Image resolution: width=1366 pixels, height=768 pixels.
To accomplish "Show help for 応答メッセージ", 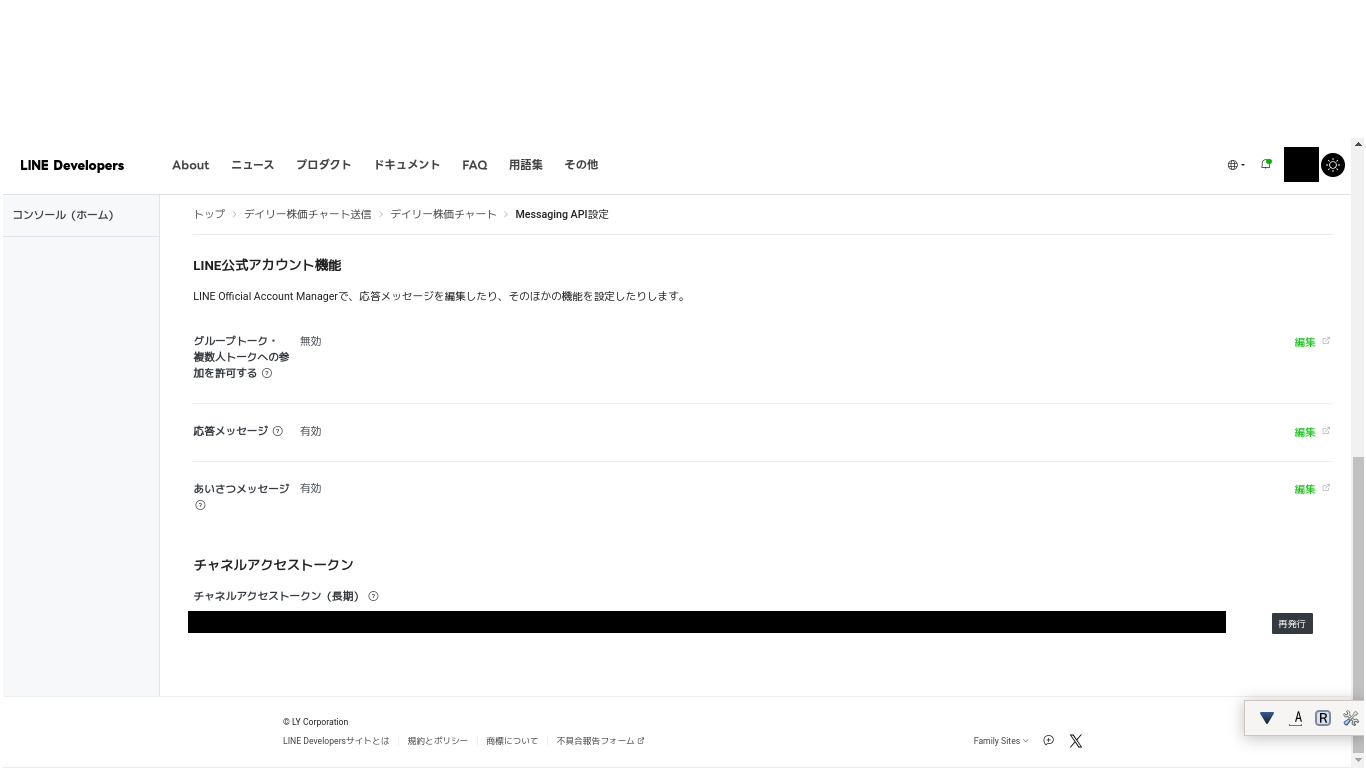I will (x=278, y=431).
